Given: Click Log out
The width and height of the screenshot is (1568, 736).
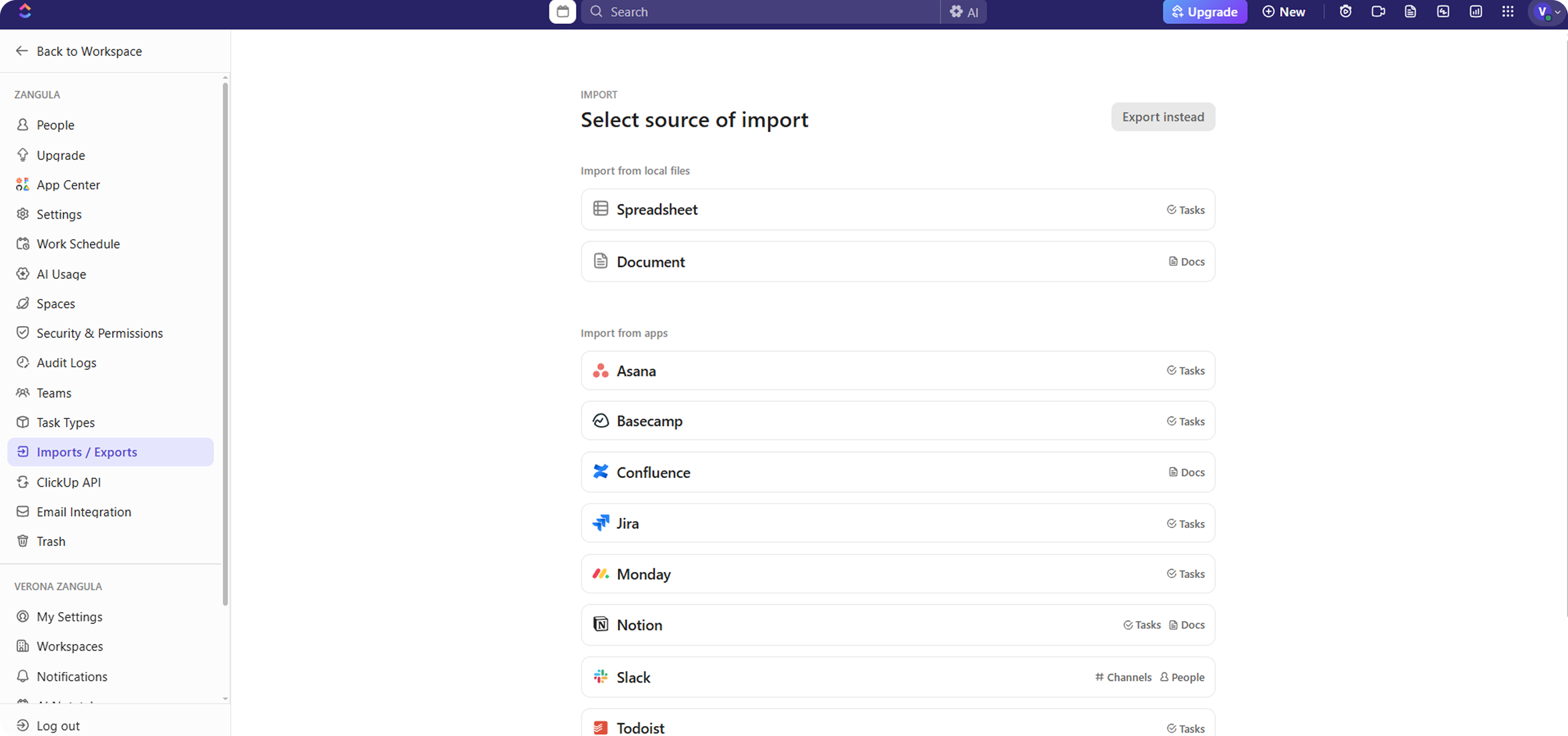Looking at the screenshot, I should (x=48, y=725).
